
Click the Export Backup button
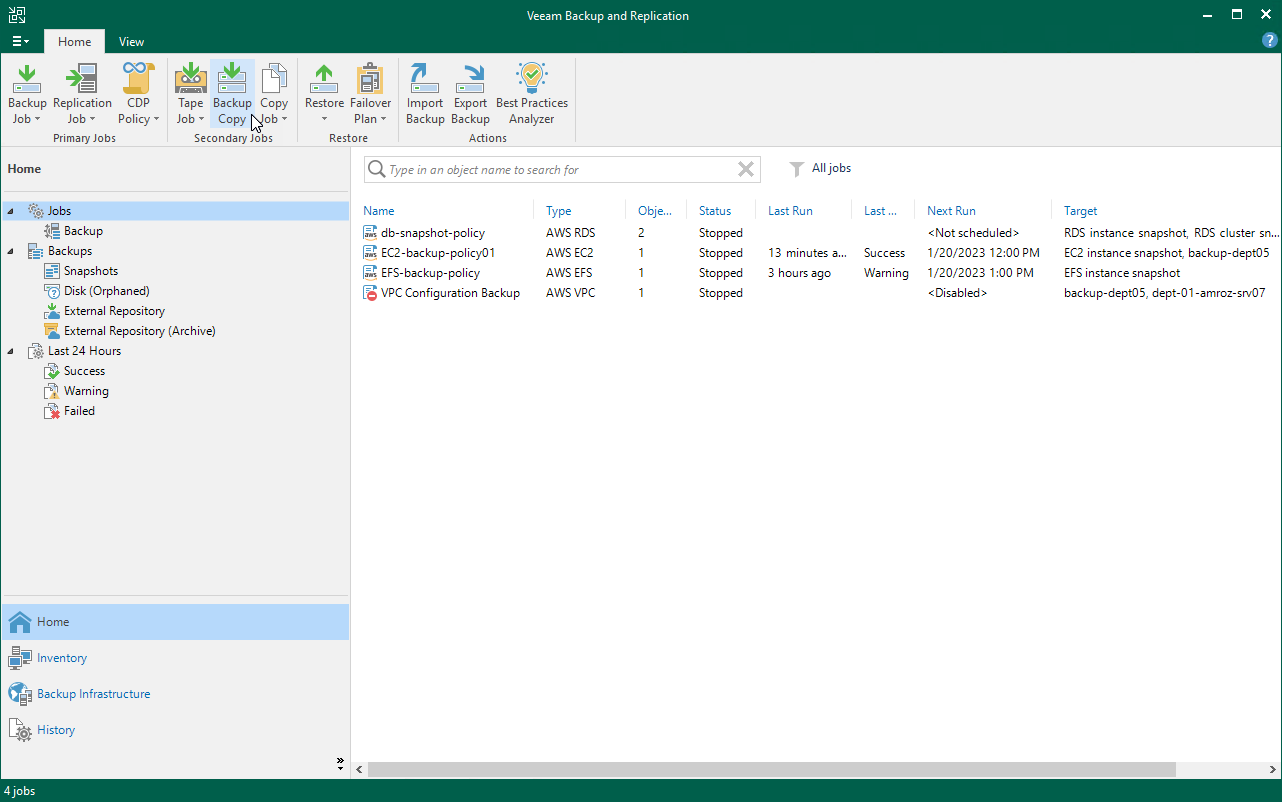click(470, 94)
